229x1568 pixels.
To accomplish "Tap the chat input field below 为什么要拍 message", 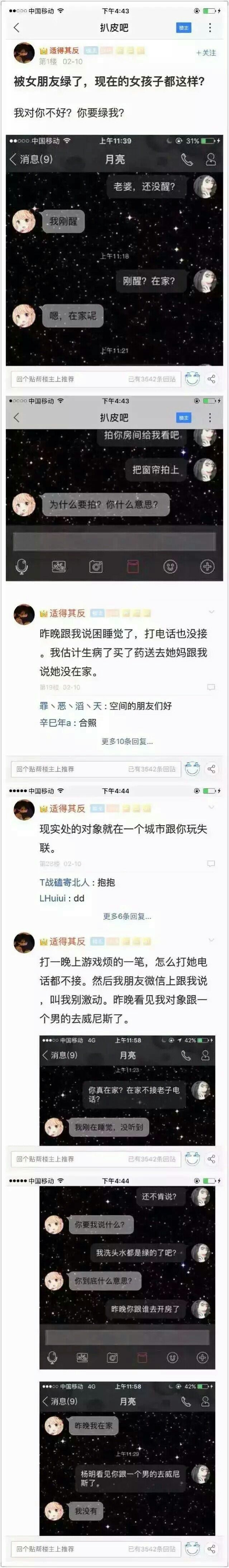I will tap(115, 542).
